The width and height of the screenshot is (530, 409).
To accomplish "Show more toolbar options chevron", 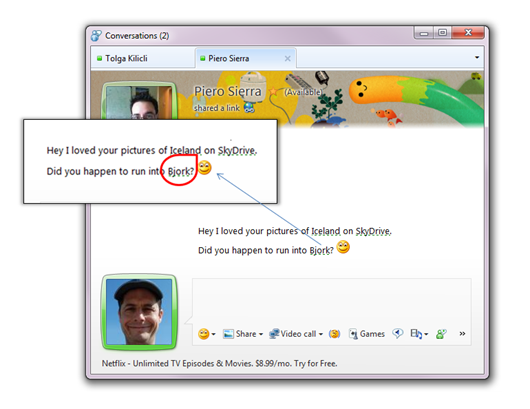I will tap(462, 334).
